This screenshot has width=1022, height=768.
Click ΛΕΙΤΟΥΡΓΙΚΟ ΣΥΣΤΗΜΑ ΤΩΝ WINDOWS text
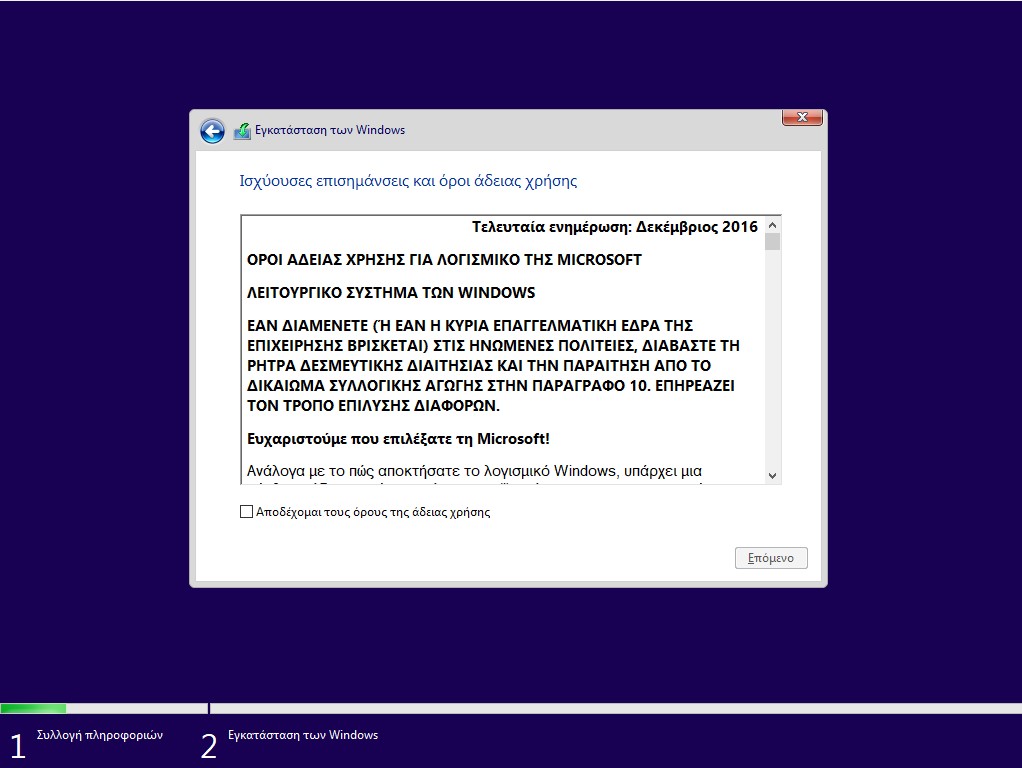tap(390, 293)
